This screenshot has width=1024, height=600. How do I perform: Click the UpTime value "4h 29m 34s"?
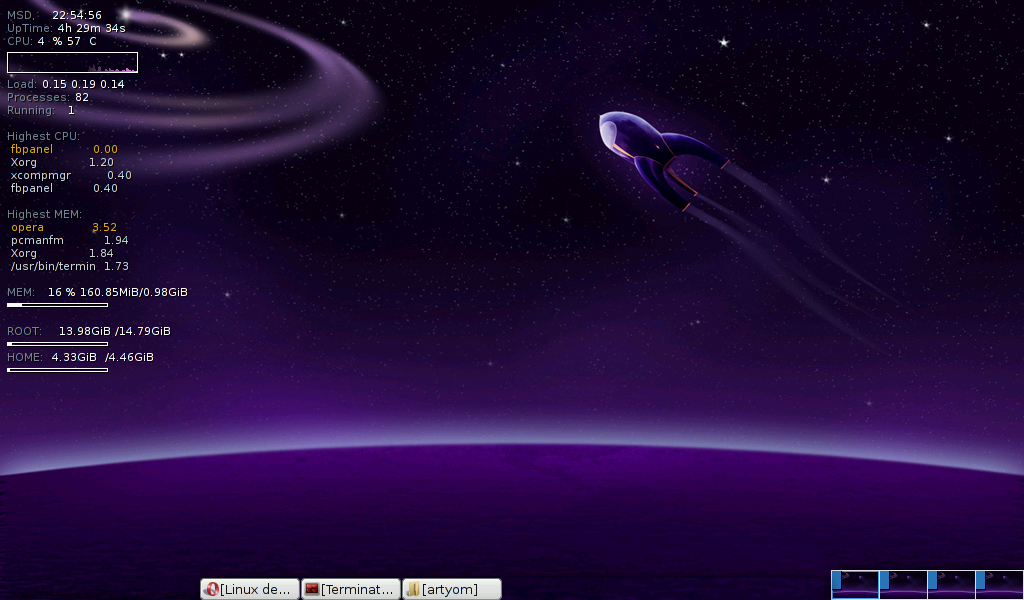(x=91, y=28)
